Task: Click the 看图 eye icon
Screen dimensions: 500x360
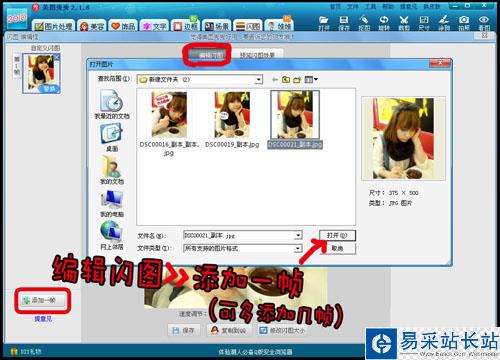Action: [484, 23]
